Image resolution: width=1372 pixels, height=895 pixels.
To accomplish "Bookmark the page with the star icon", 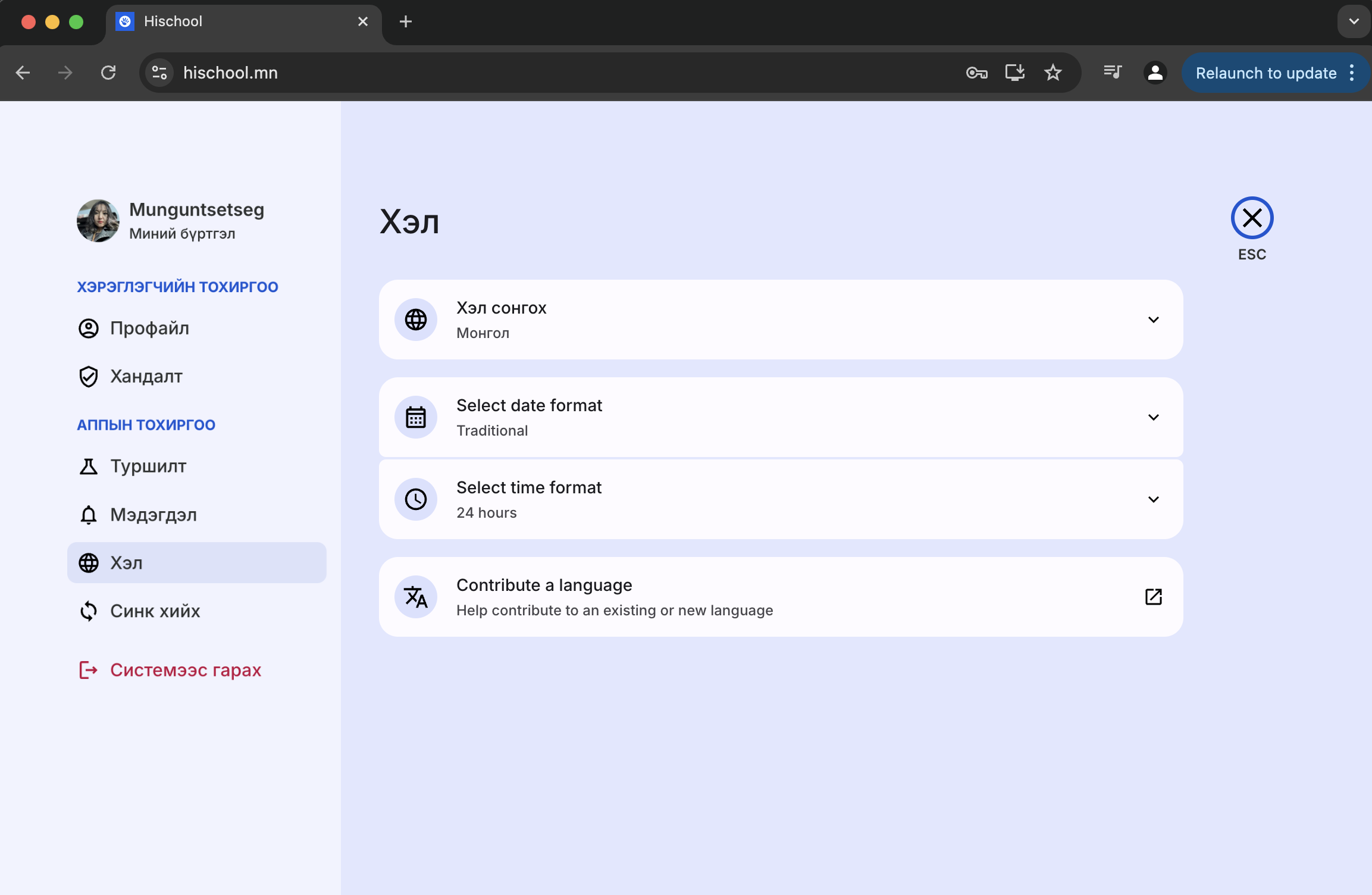I will click(x=1053, y=73).
